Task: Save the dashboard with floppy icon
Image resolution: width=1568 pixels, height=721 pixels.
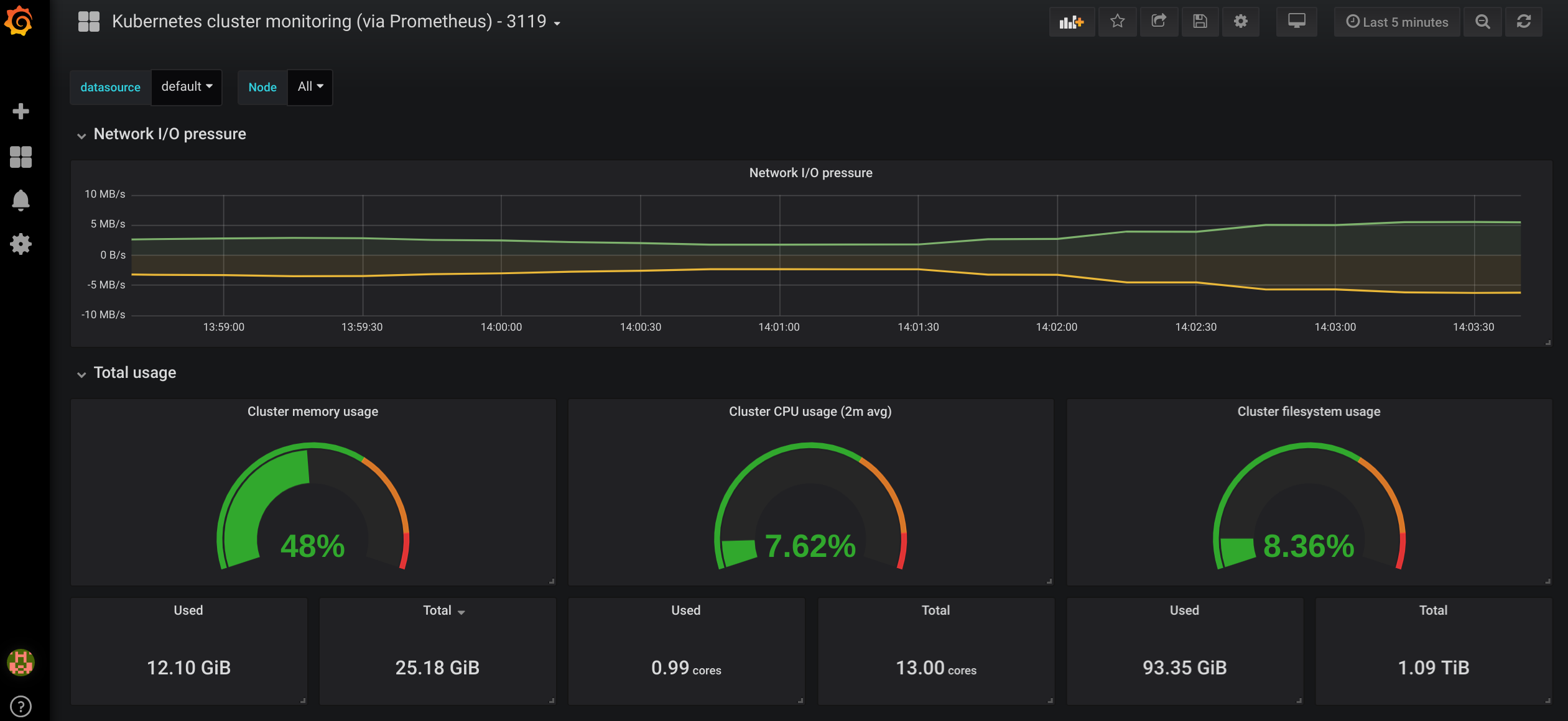Action: 1200,22
